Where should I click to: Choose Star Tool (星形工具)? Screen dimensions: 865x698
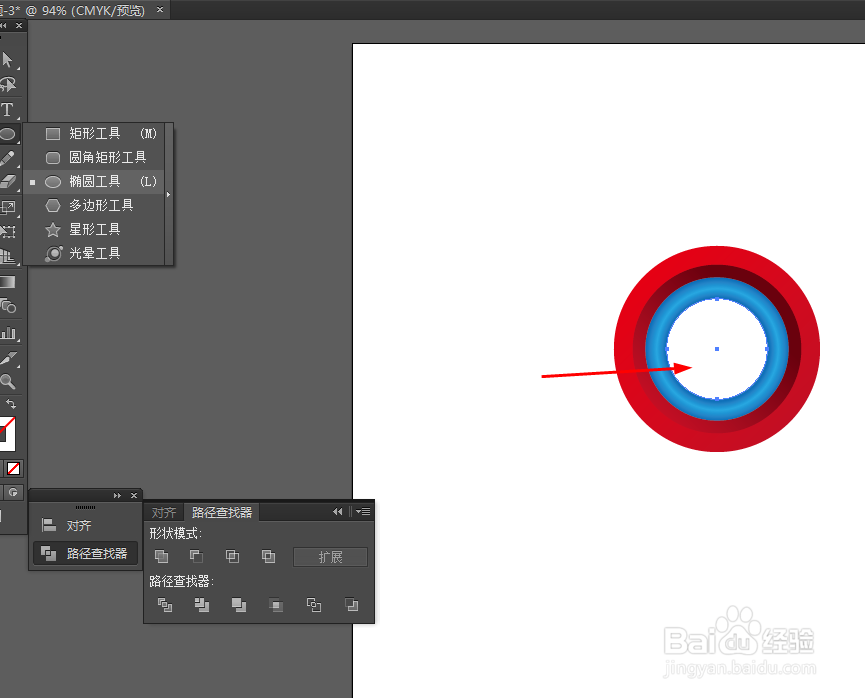(94, 230)
